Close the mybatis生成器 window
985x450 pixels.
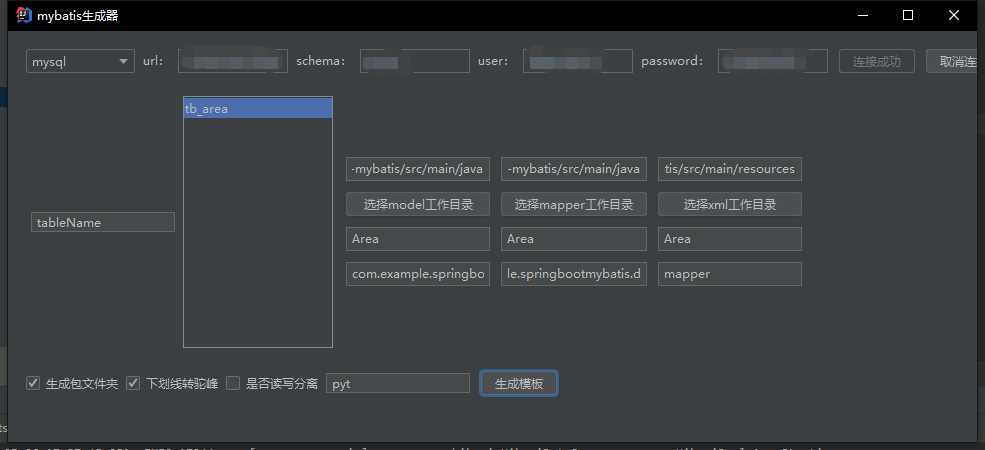[954, 16]
